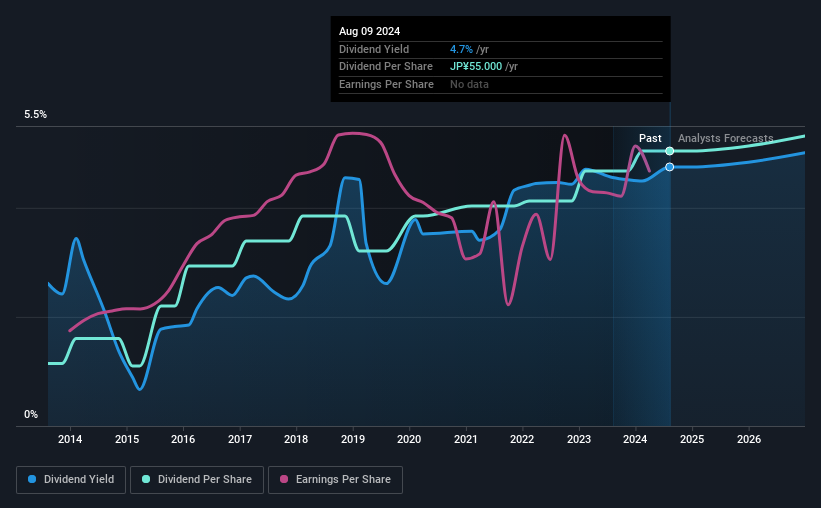
Task: Click the tooltip Earnings Per Share row label
Action: coord(386,84)
